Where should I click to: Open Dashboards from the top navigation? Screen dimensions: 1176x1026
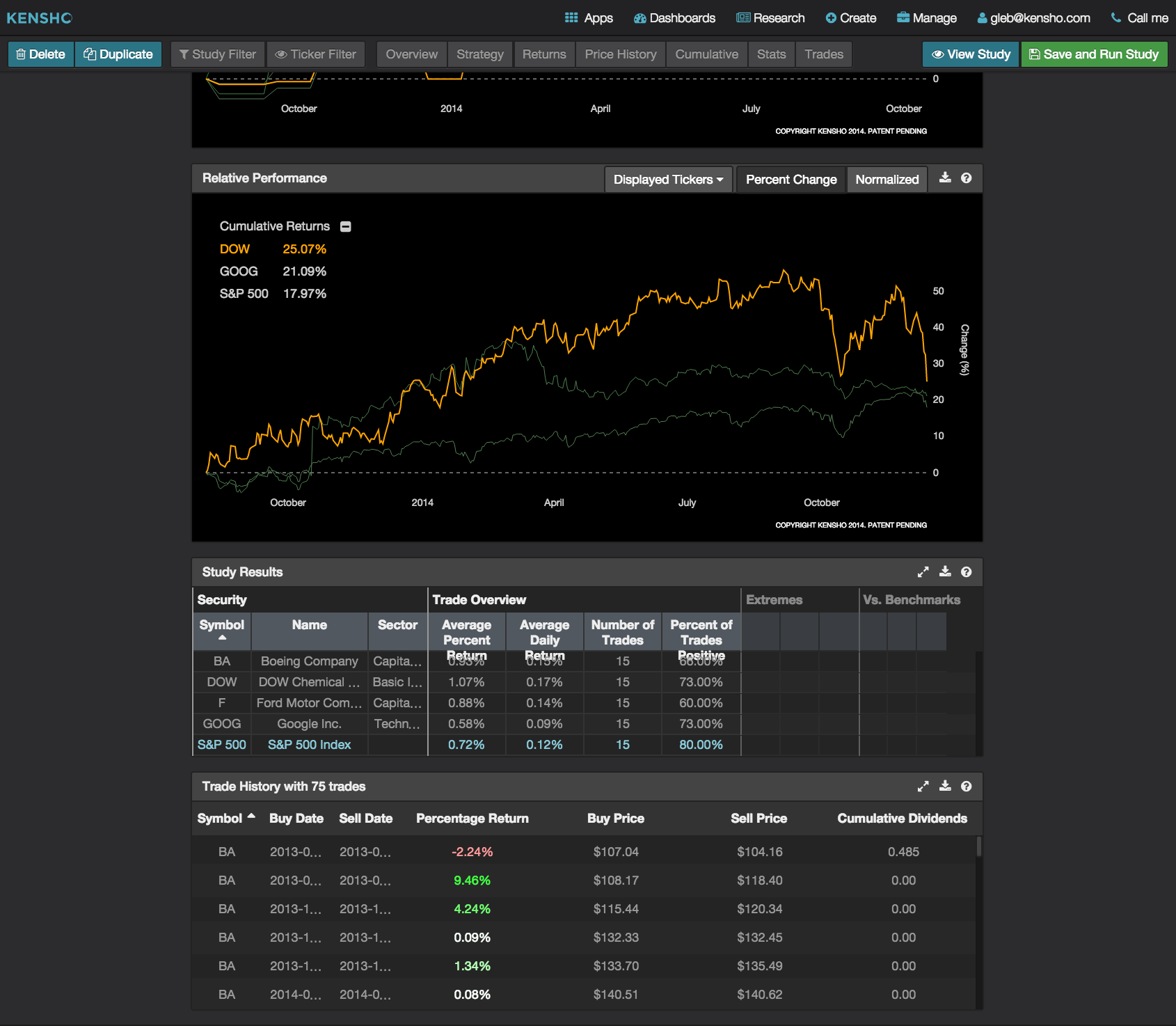point(674,18)
